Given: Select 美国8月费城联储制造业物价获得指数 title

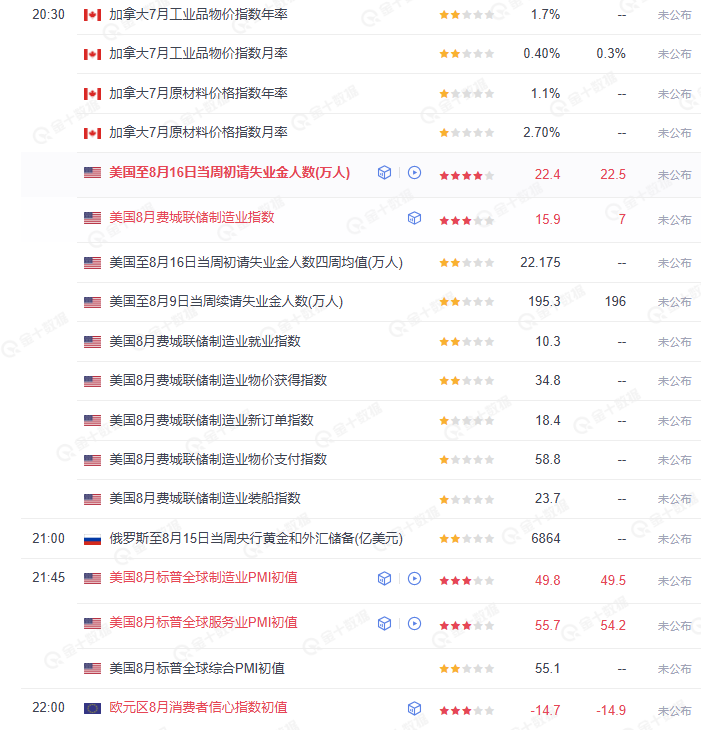Looking at the screenshot, I should pyautogui.click(x=218, y=380).
